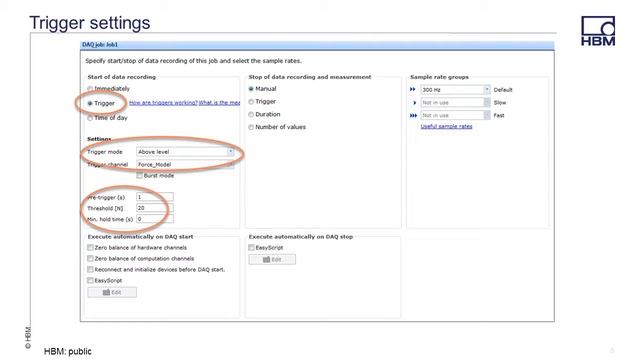Choose Time of day start option

tap(90, 118)
